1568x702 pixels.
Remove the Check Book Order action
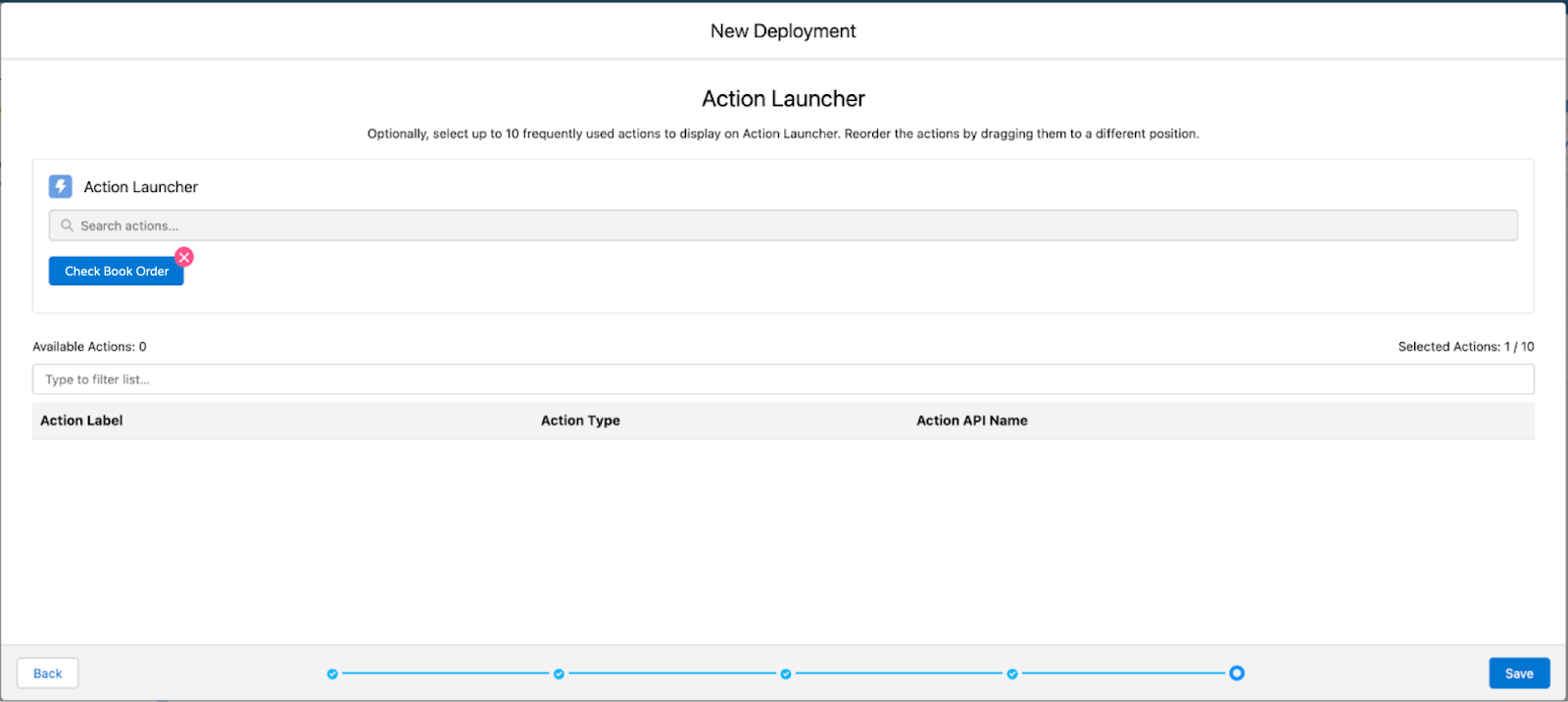[x=184, y=257]
